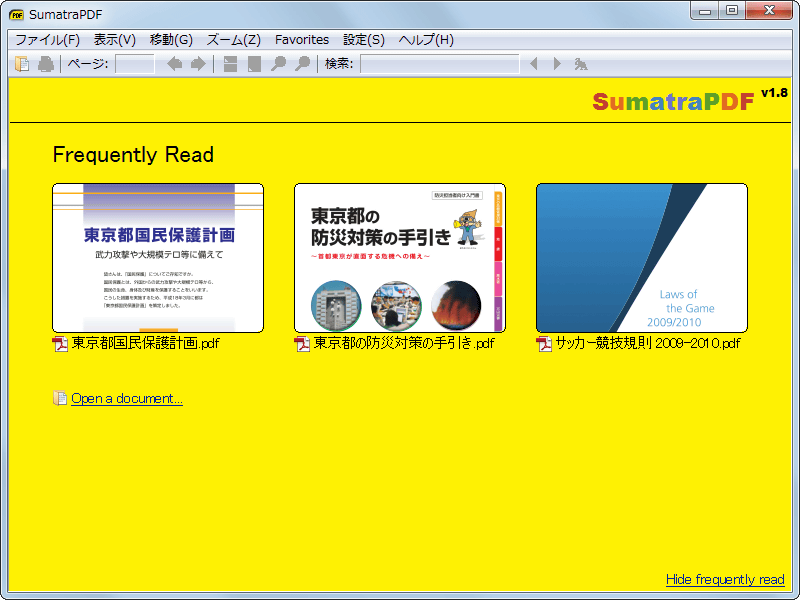
Task: Open Laws of the Game thumbnail
Action: pyautogui.click(x=642, y=258)
